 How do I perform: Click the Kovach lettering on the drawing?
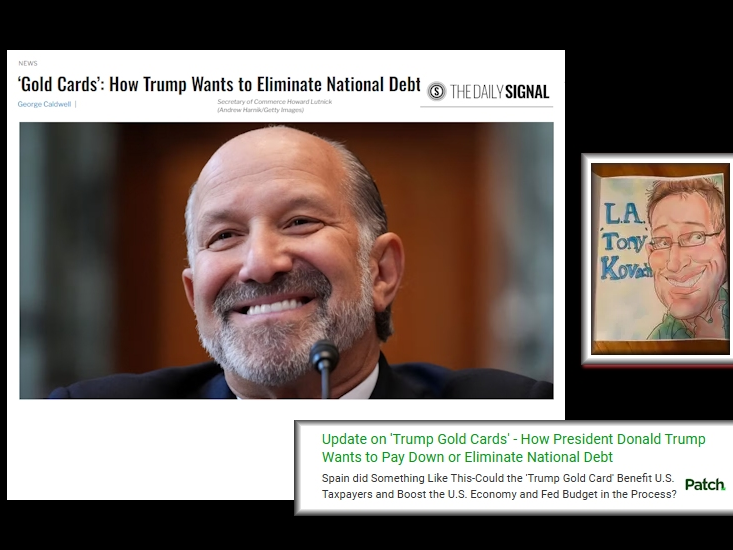(x=626, y=269)
